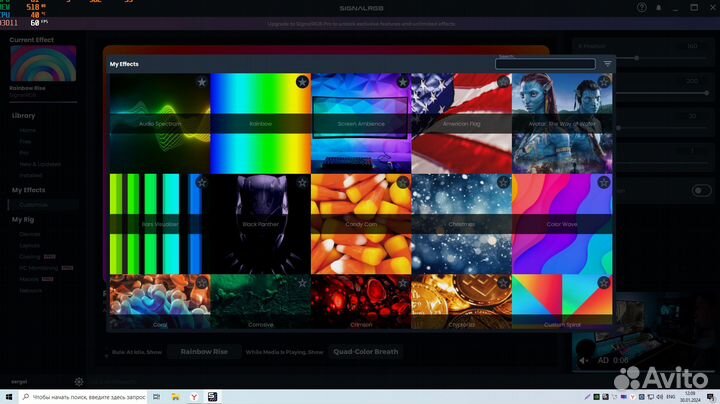Click the settings gear near username
This screenshot has width=720, height=404.
[x=79, y=381]
